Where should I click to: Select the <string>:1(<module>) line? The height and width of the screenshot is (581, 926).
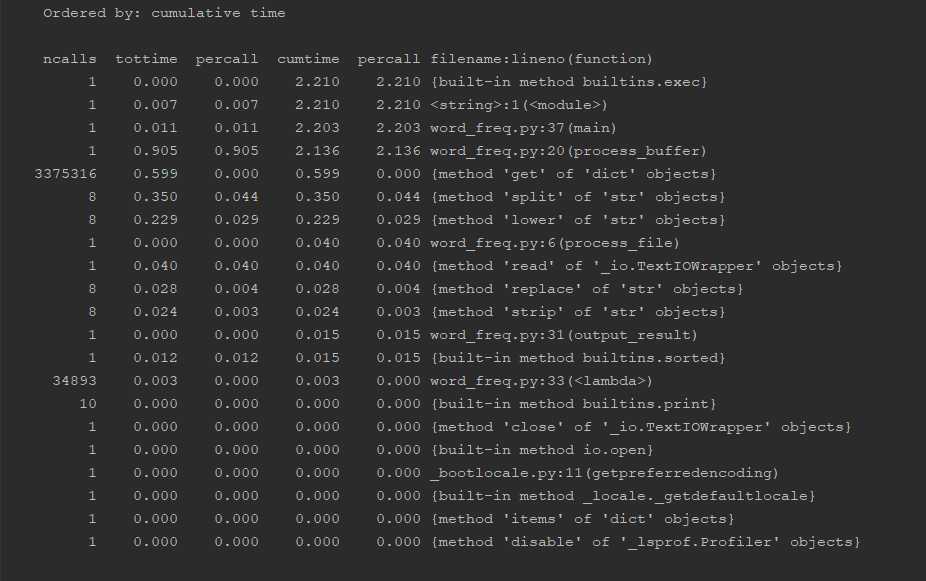coord(519,105)
